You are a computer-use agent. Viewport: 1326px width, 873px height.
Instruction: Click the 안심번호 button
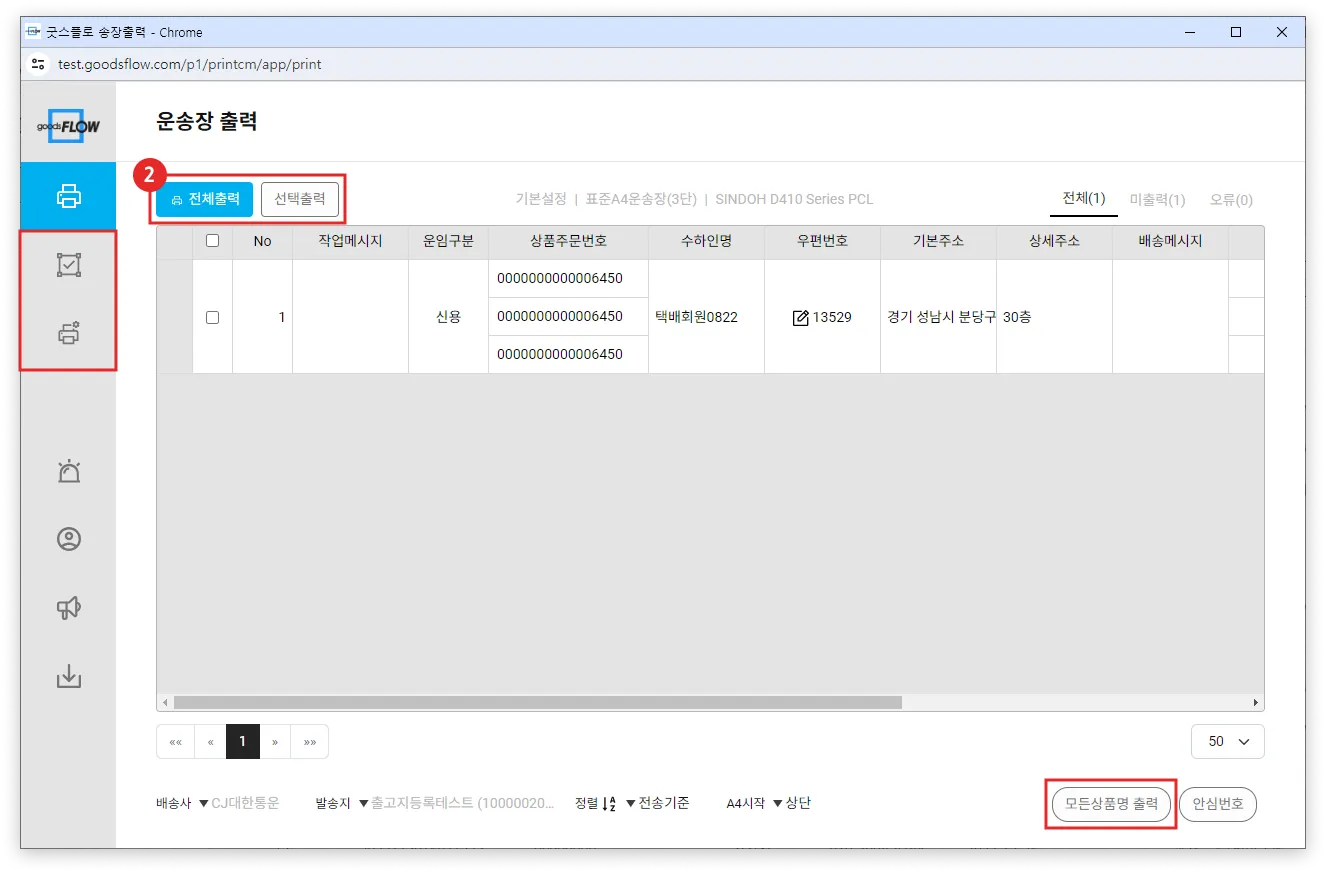click(1218, 804)
